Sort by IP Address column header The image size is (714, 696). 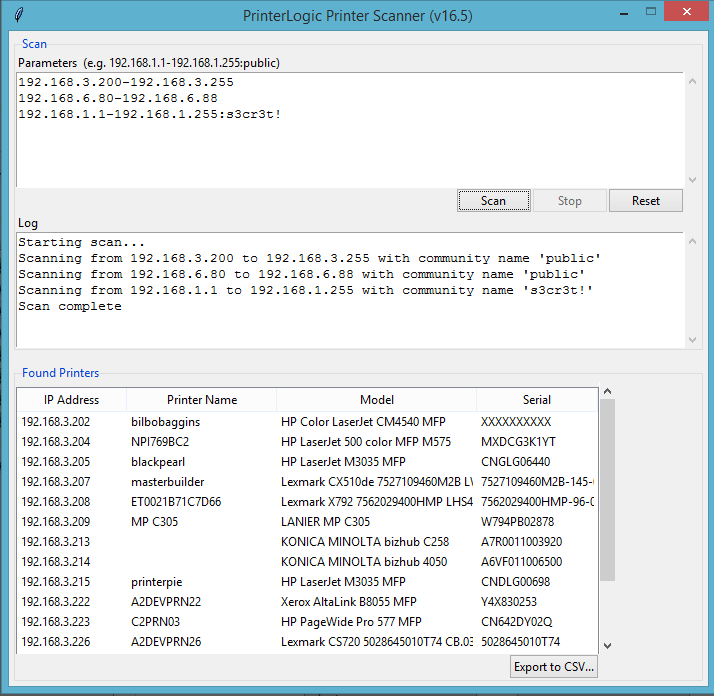click(x=71, y=399)
